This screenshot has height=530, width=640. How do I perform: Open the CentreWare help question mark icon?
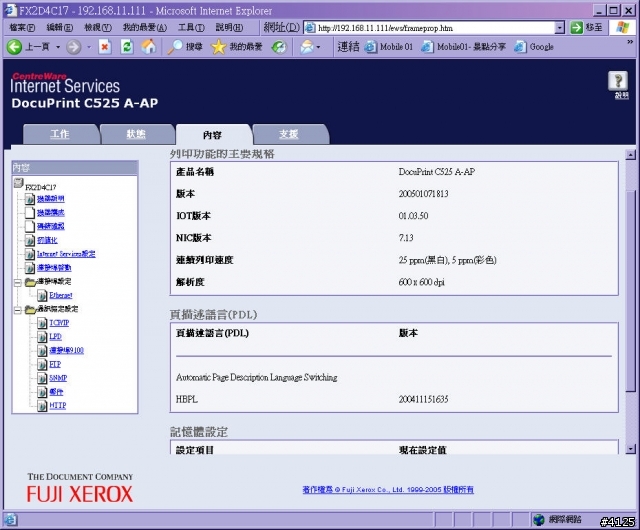pos(618,80)
